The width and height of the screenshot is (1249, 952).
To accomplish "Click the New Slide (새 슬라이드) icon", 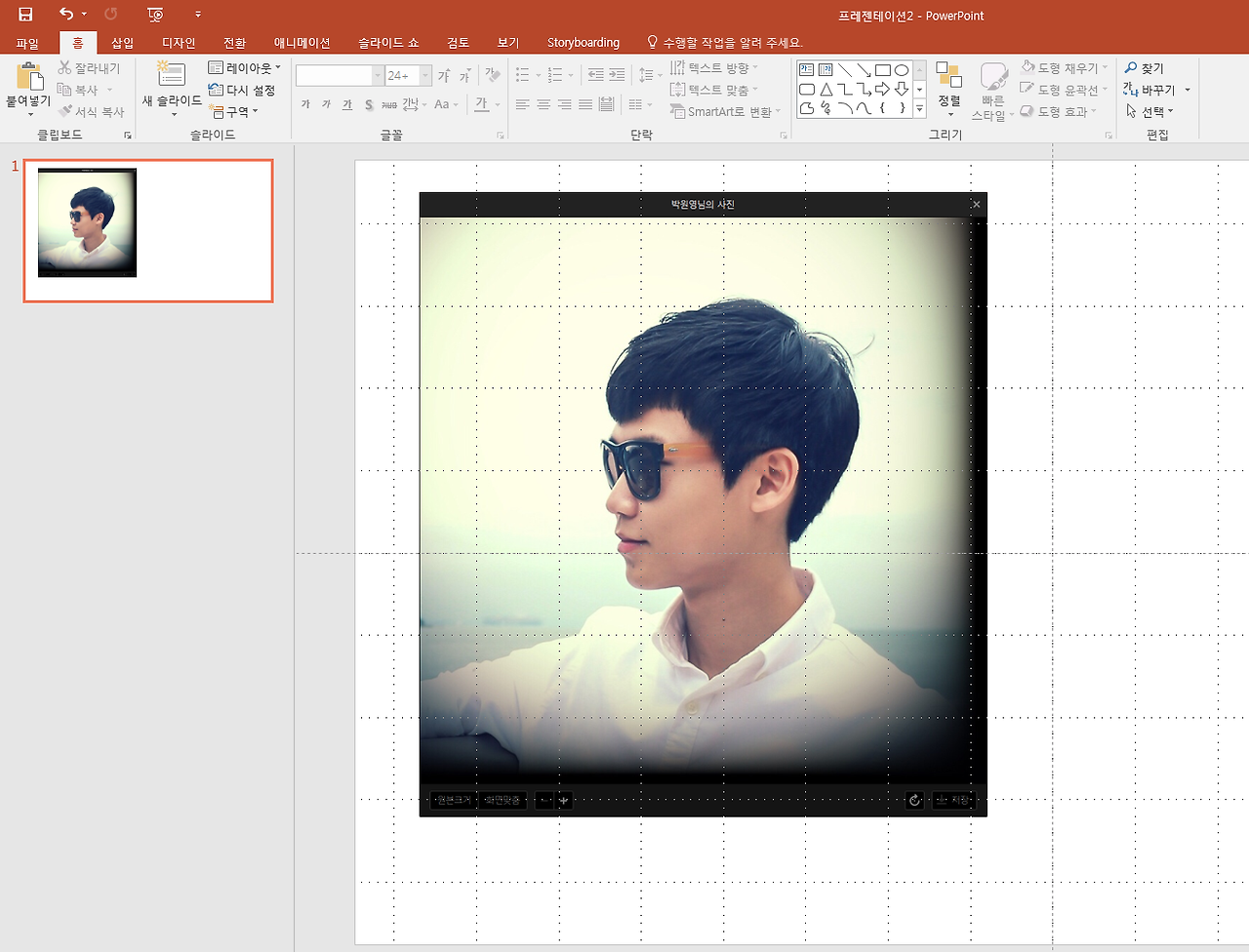I will (172, 75).
